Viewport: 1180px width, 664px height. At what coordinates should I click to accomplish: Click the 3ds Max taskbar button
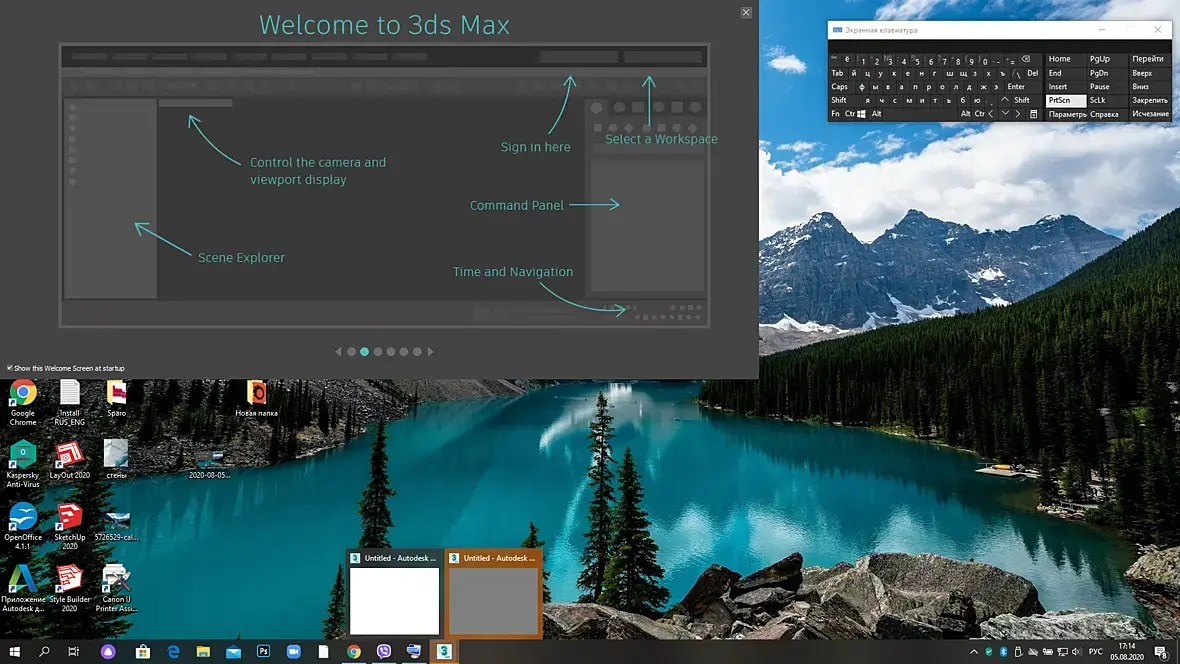[x=444, y=651]
